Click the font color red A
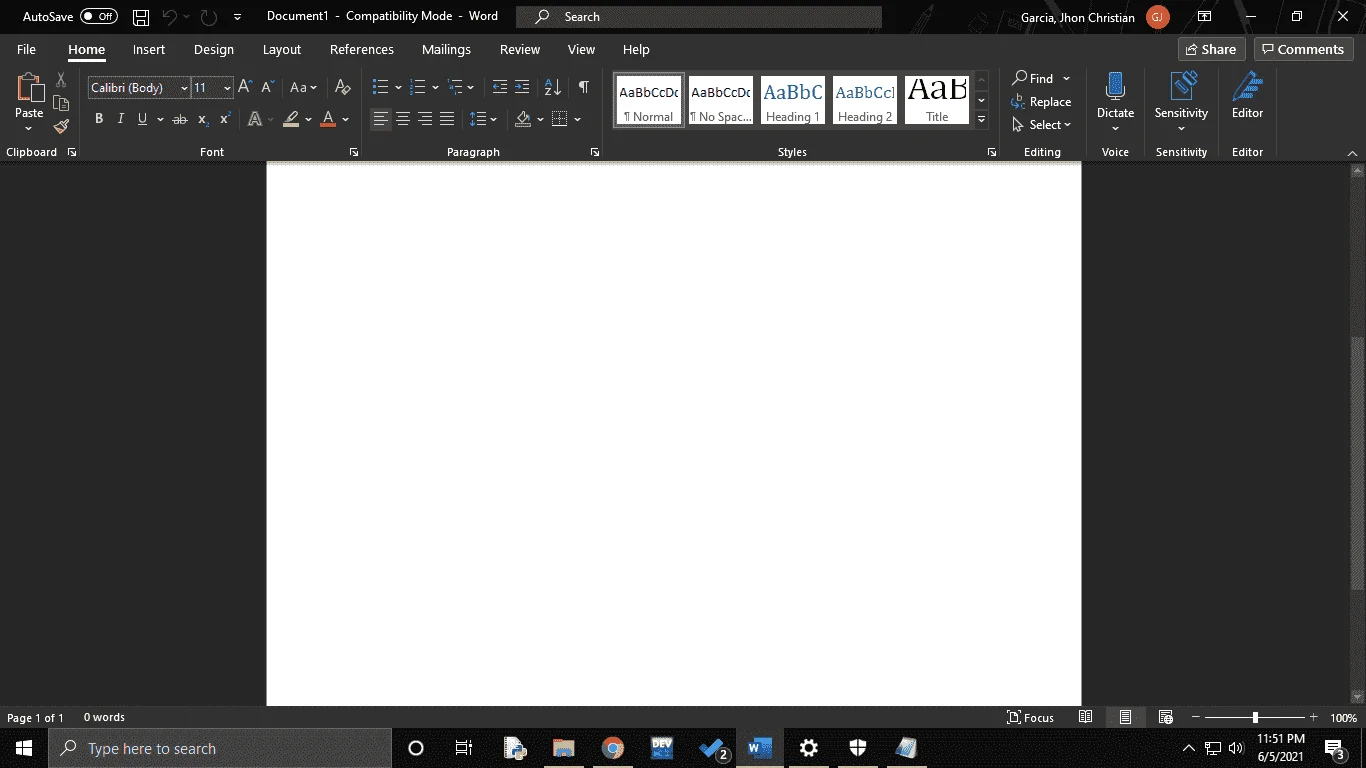 pos(328,119)
